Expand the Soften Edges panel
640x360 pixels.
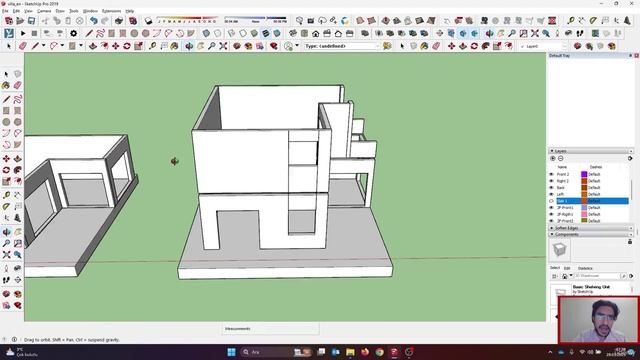click(x=591, y=228)
